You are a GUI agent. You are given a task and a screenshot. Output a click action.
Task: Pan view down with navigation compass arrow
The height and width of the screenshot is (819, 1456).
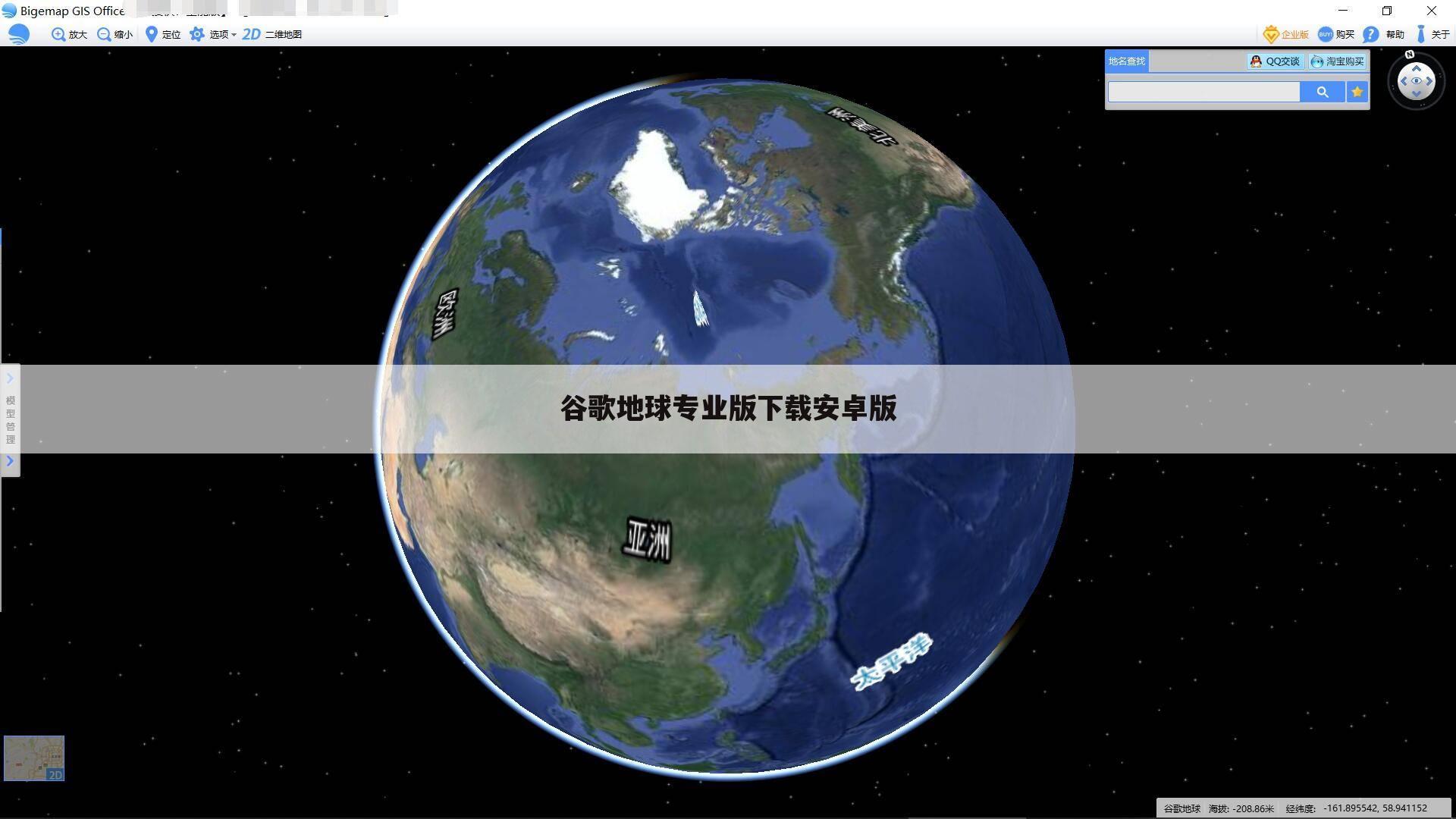click(1416, 93)
